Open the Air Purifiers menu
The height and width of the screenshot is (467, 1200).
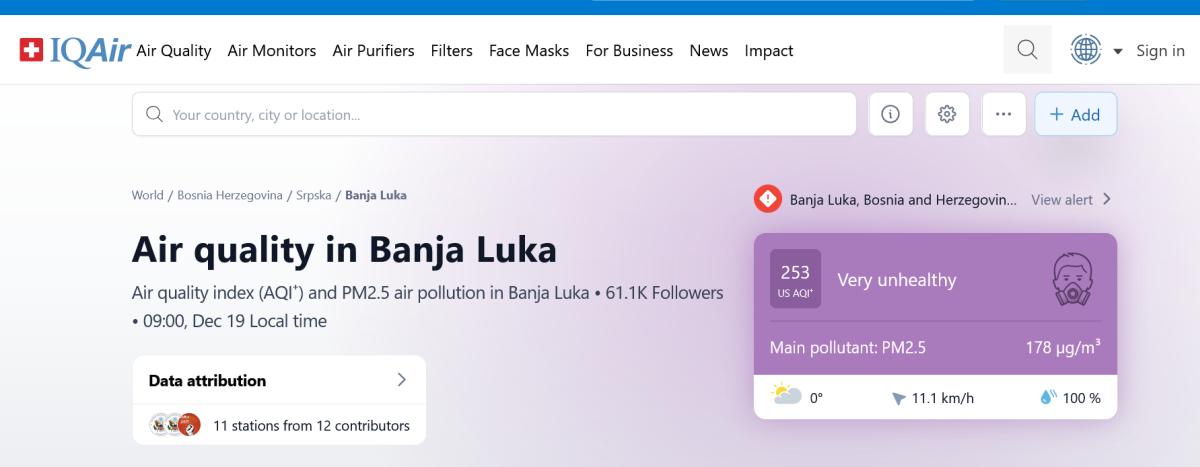(373, 50)
